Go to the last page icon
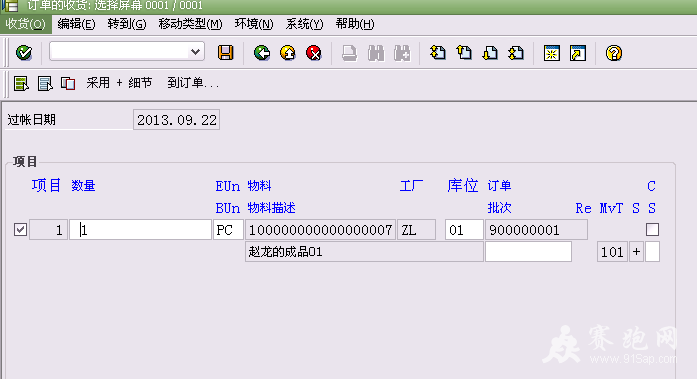 click(x=516, y=53)
